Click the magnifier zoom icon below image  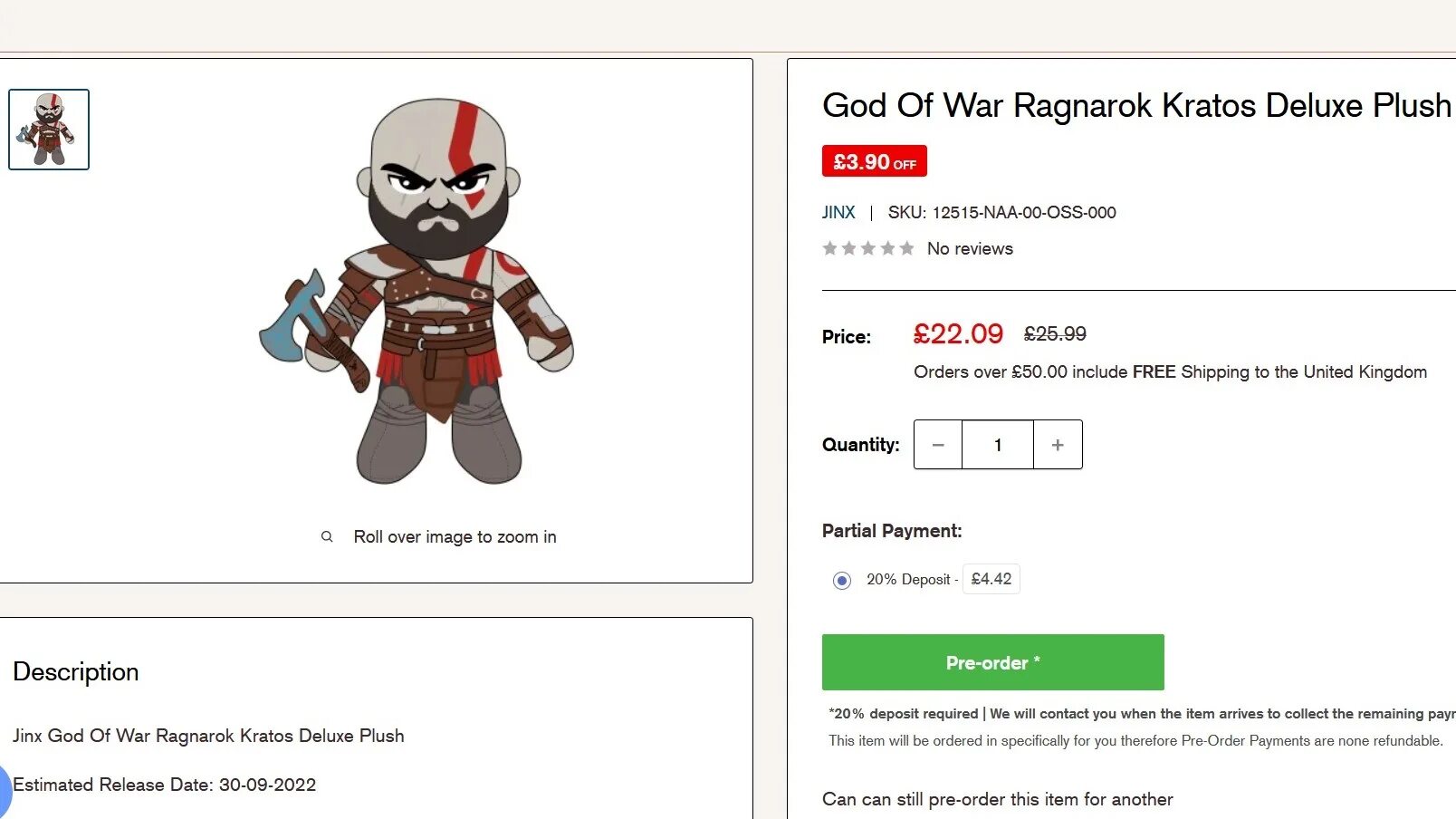327,537
